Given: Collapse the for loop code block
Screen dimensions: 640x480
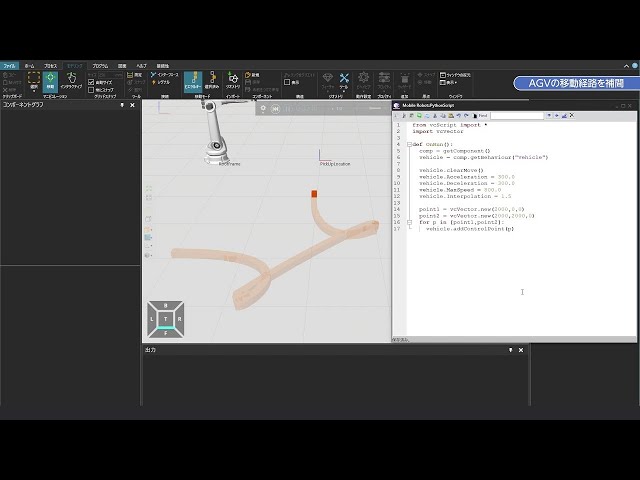Looking at the screenshot, I should click(x=409, y=222).
